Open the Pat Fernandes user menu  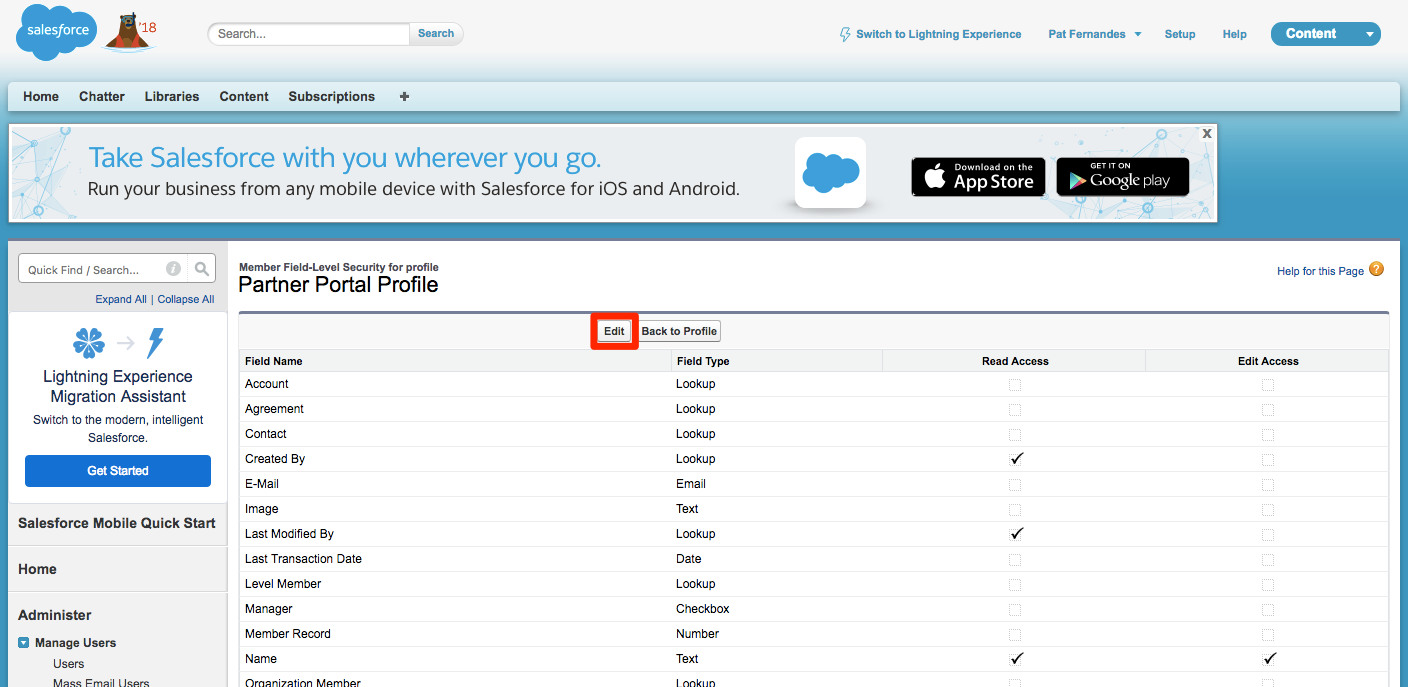tap(1094, 34)
